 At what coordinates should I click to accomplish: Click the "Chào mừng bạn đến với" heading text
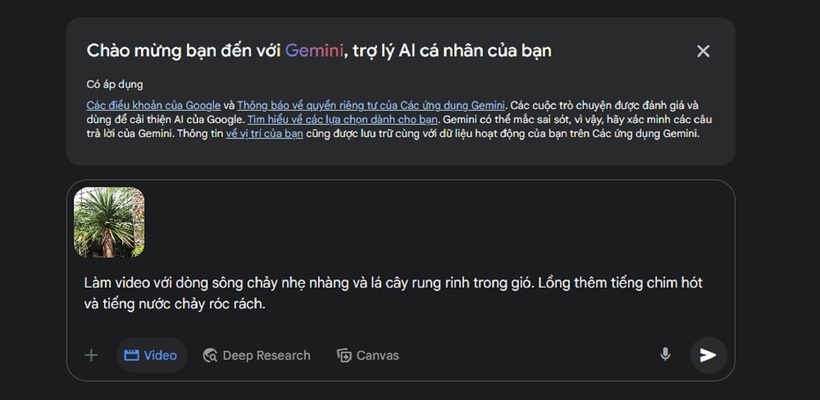pyautogui.click(x=183, y=51)
